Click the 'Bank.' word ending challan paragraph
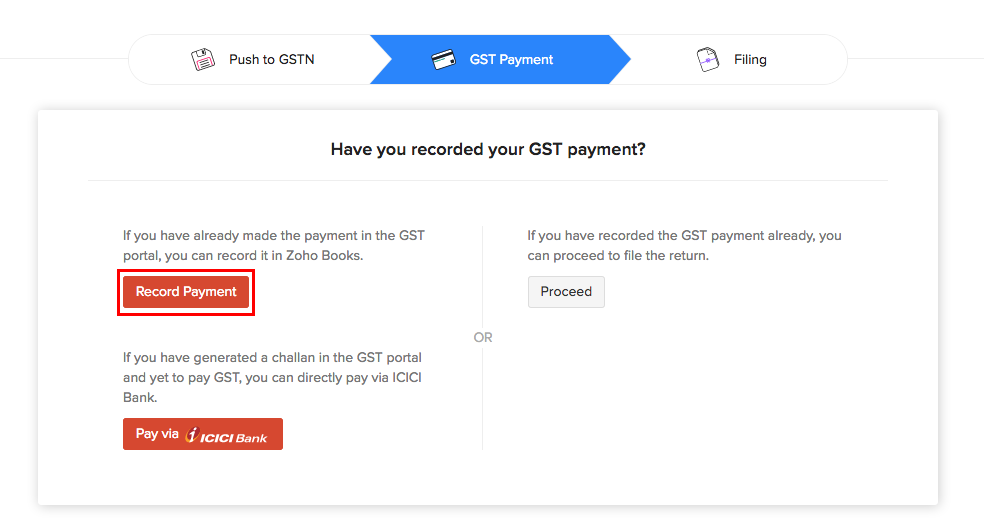This screenshot has width=984, height=523. 140,397
